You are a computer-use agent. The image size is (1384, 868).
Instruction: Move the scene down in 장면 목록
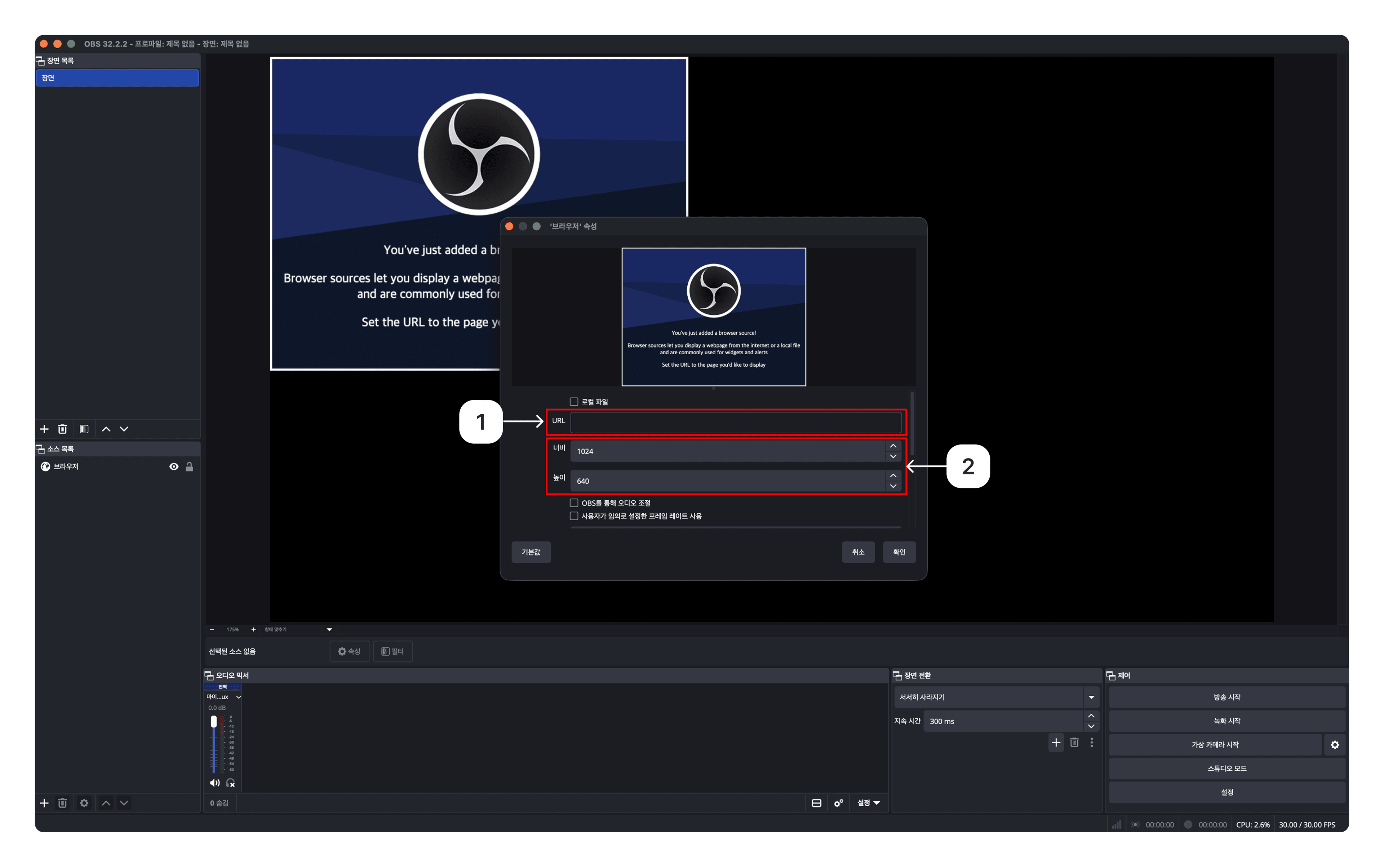pos(124,429)
